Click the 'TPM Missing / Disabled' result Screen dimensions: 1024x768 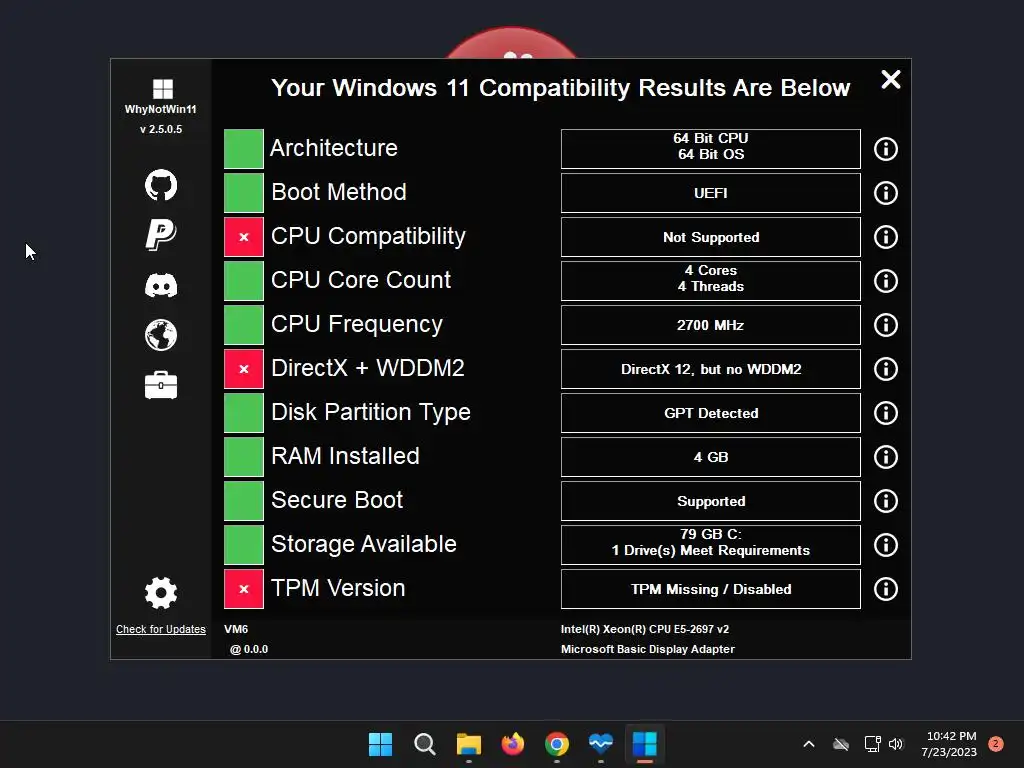tap(711, 589)
